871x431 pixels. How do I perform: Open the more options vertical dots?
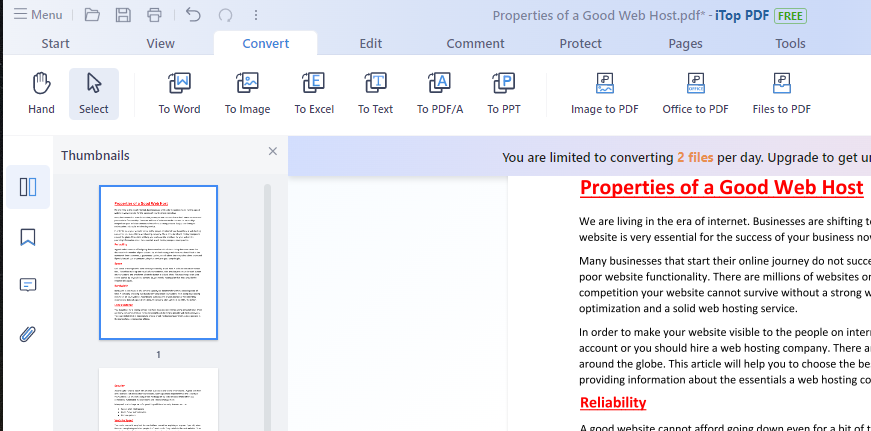click(256, 15)
